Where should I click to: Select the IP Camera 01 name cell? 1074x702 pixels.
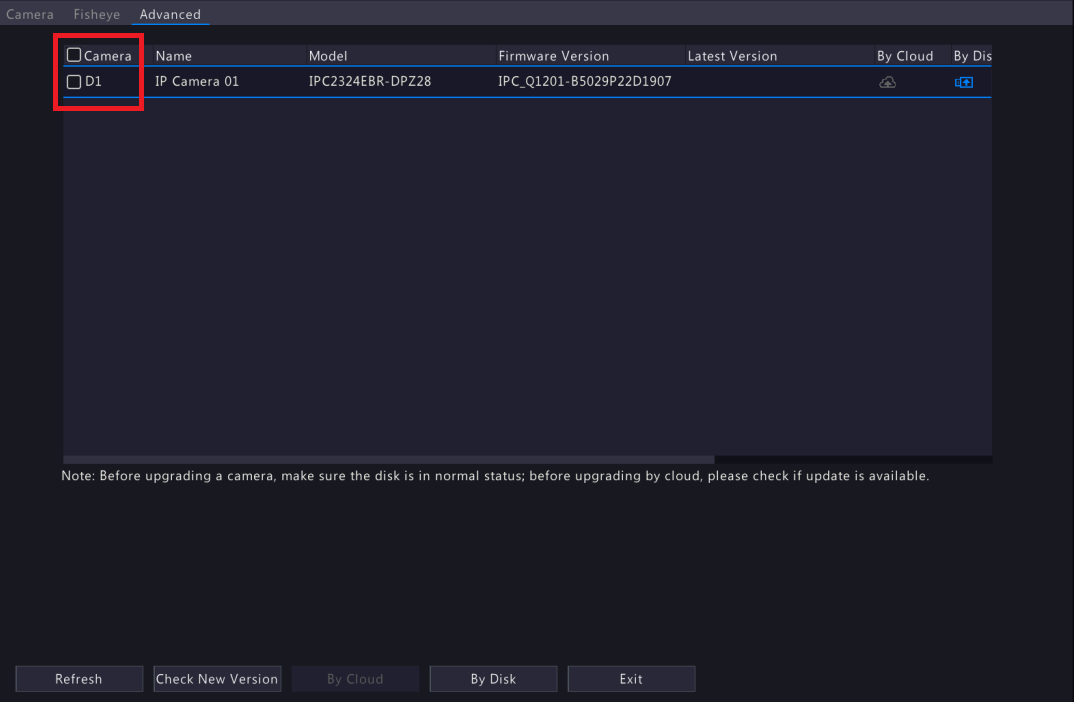[197, 82]
